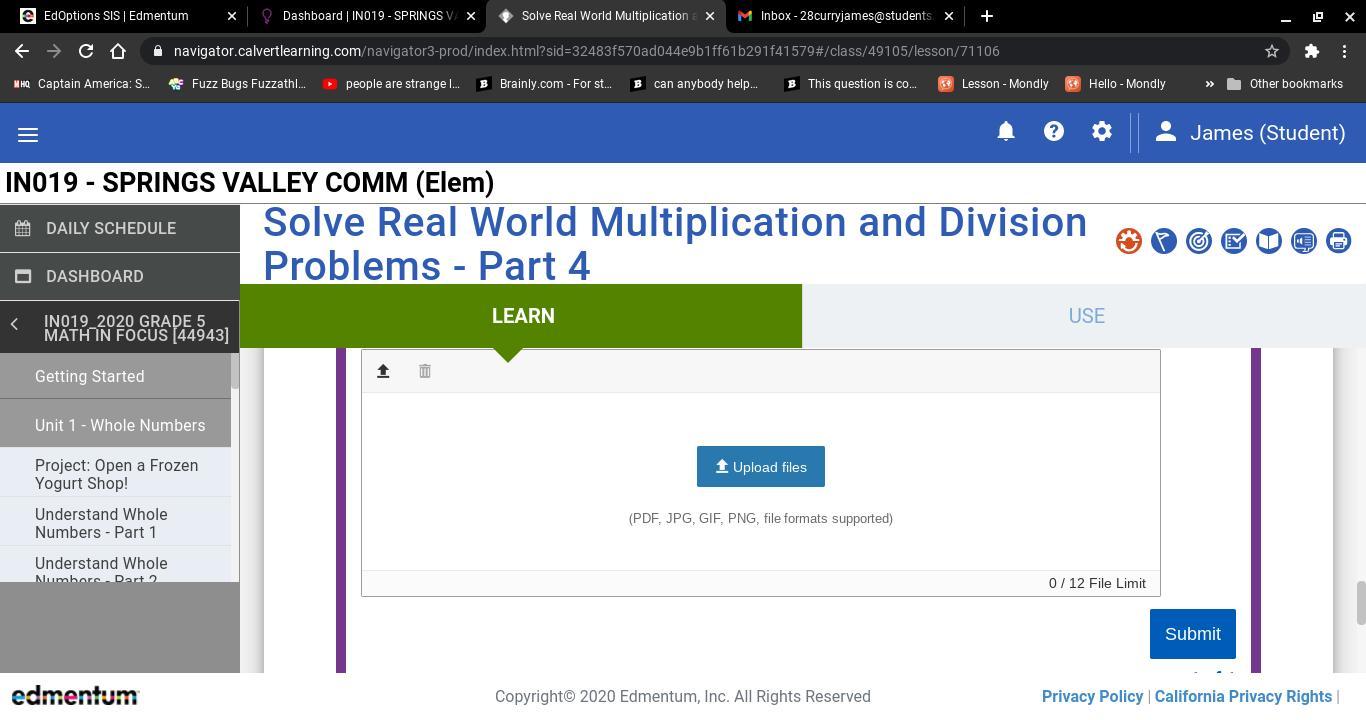
Task: Open the James (Student) account menu
Action: (x=1250, y=133)
